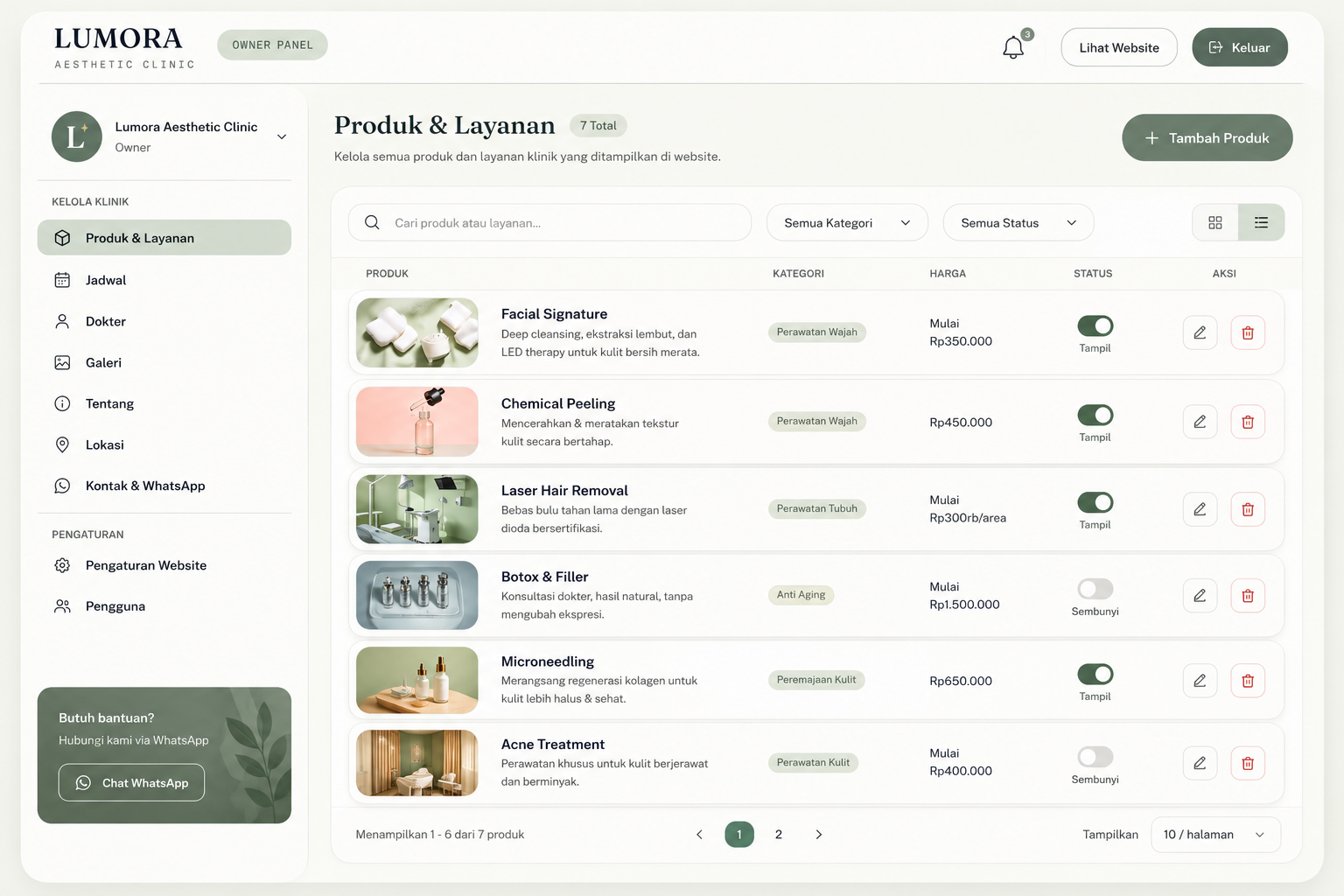Switch to grid view

(x=1215, y=222)
